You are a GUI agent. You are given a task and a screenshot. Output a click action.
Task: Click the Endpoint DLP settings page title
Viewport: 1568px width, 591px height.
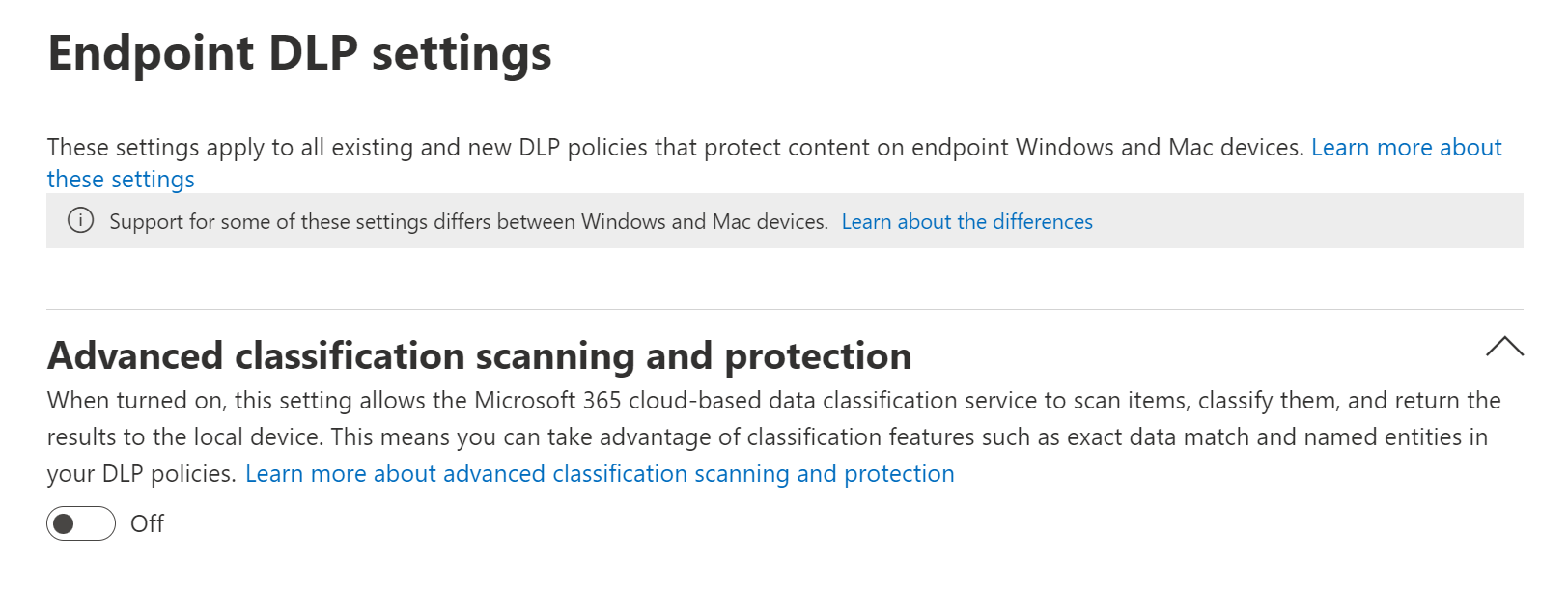click(299, 53)
